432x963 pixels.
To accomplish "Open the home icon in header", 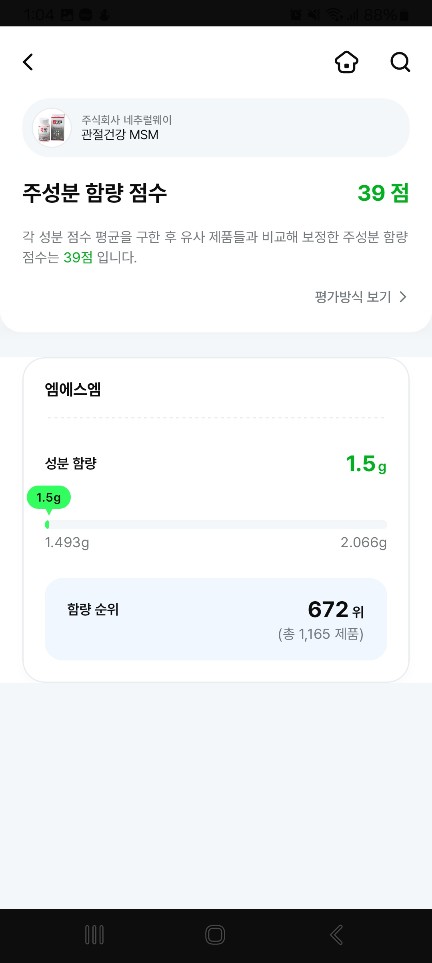I will point(347,62).
